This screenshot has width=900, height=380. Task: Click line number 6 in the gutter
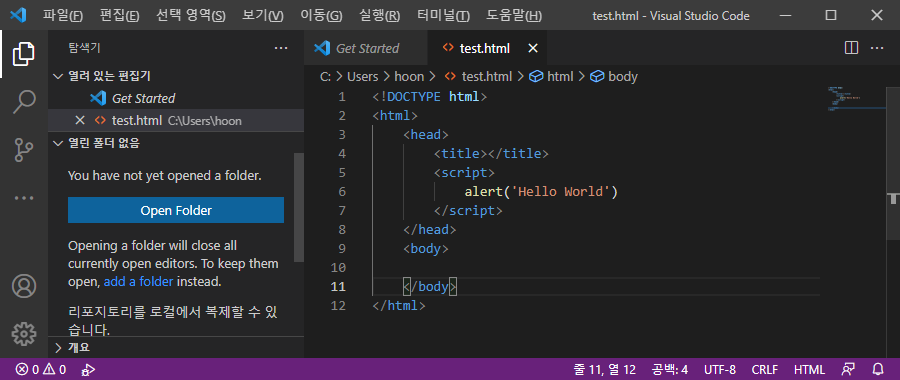pos(342,192)
